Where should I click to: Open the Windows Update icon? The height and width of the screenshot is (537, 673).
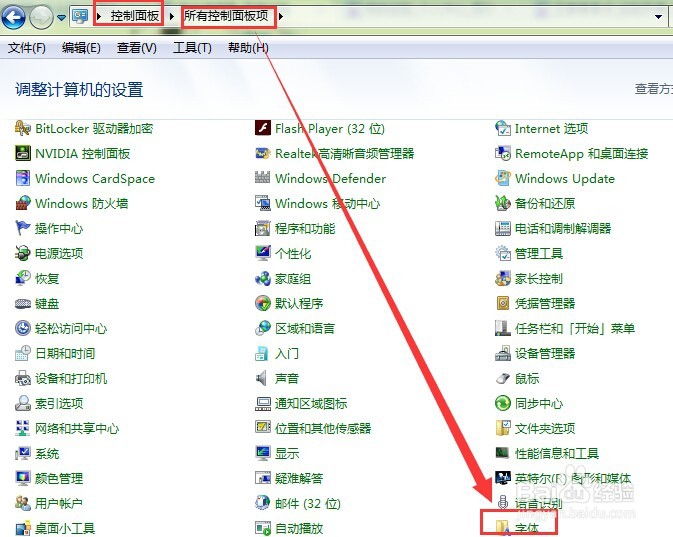[x=503, y=178]
